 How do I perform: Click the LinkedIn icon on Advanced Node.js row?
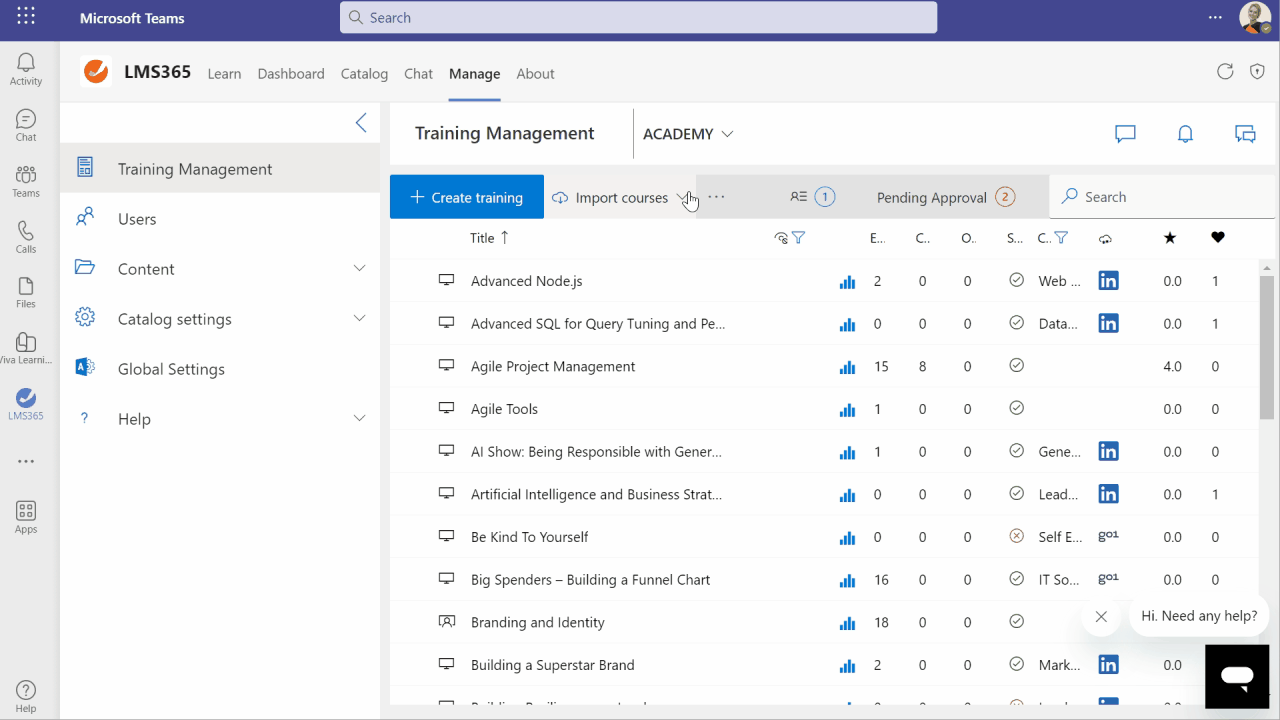[x=1108, y=281]
